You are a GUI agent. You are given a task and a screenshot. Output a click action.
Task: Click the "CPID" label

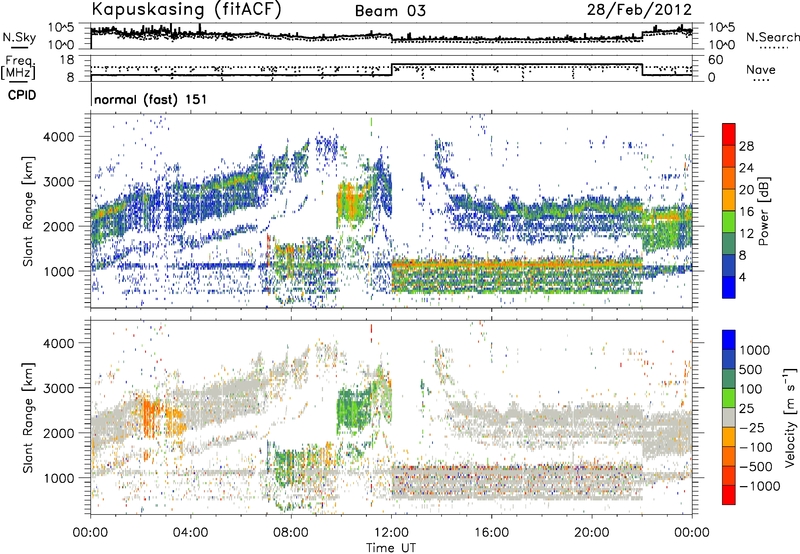[x=22, y=95]
